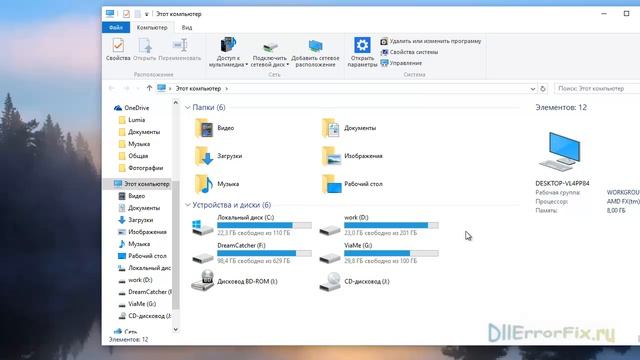This screenshot has width=640, height=360.
Task: Click Управление in the ribbon
Action: pyautogui.click(x=401, y=63)
